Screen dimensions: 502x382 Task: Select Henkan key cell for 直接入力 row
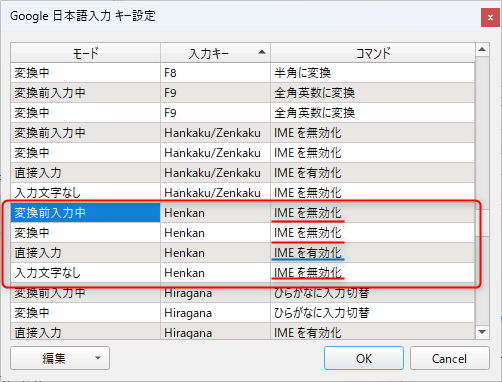[x=215, y=253]
